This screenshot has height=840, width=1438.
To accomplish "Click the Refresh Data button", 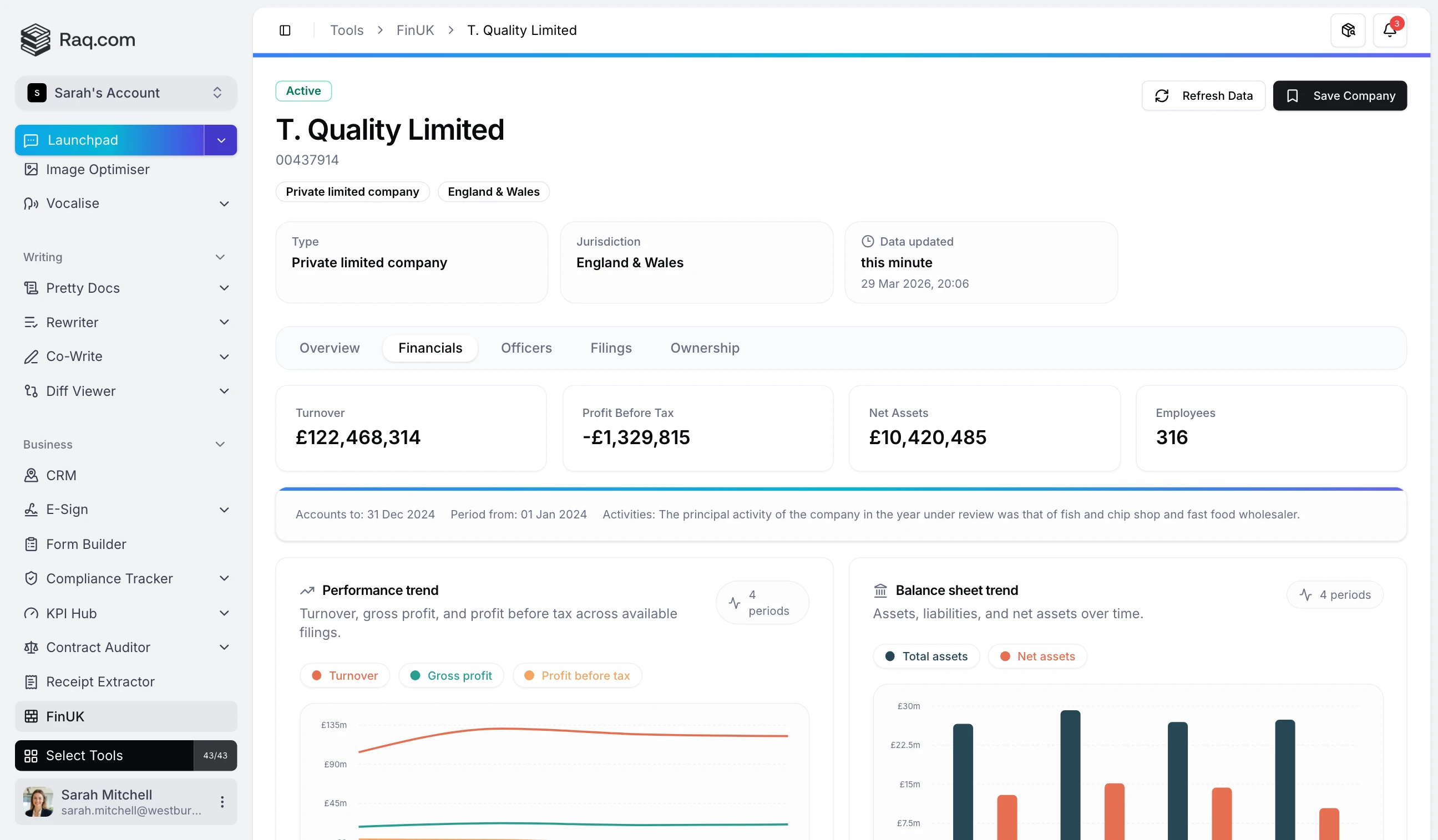I will [x=1203, y=96].
